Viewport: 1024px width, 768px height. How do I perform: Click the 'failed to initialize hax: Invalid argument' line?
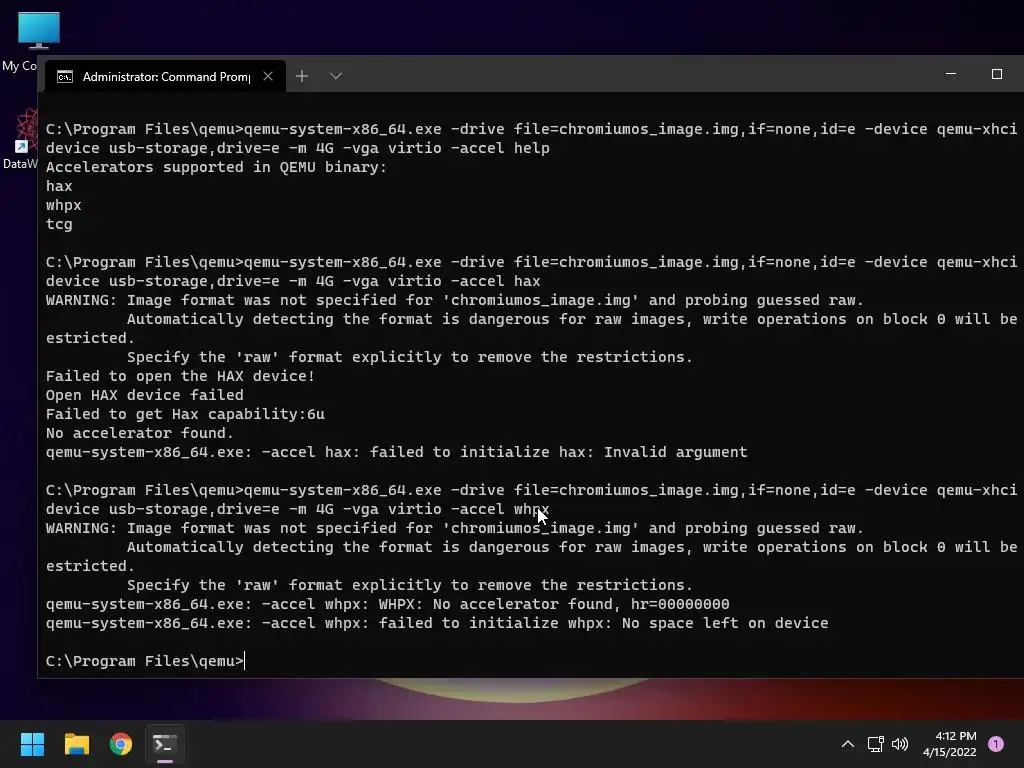396,452
